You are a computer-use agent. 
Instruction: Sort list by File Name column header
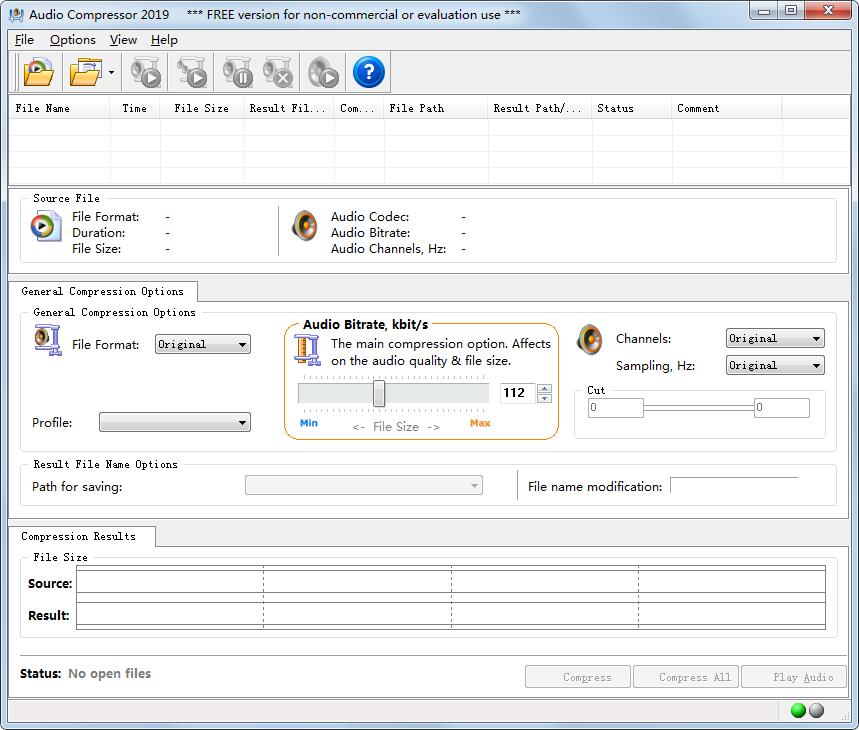58,108
